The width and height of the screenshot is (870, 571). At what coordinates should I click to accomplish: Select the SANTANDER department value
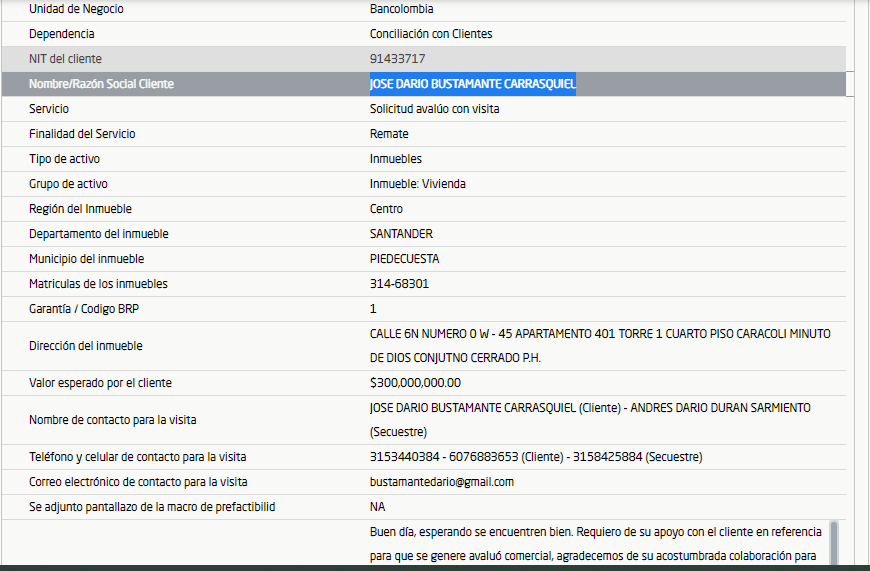tap(401, 234)
